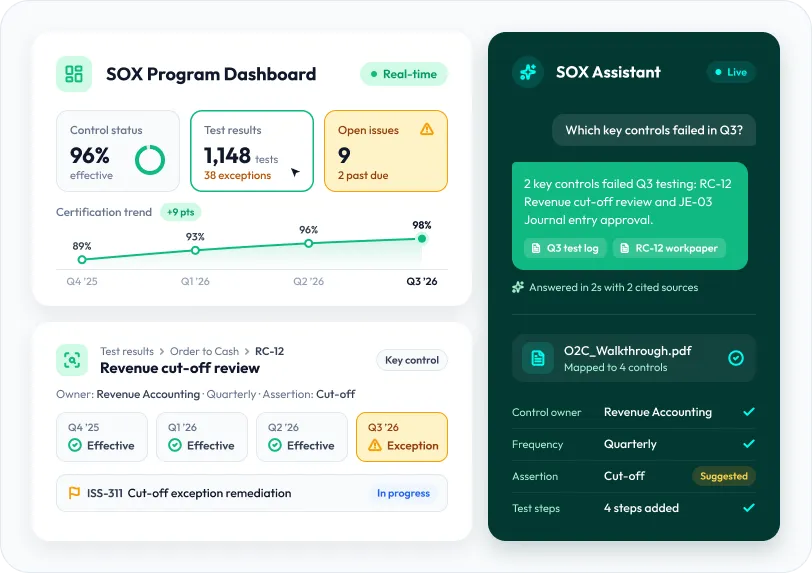Open the Order to Cash breadcrumb
This screenshot has width=812, height=573.
(205, 351)
